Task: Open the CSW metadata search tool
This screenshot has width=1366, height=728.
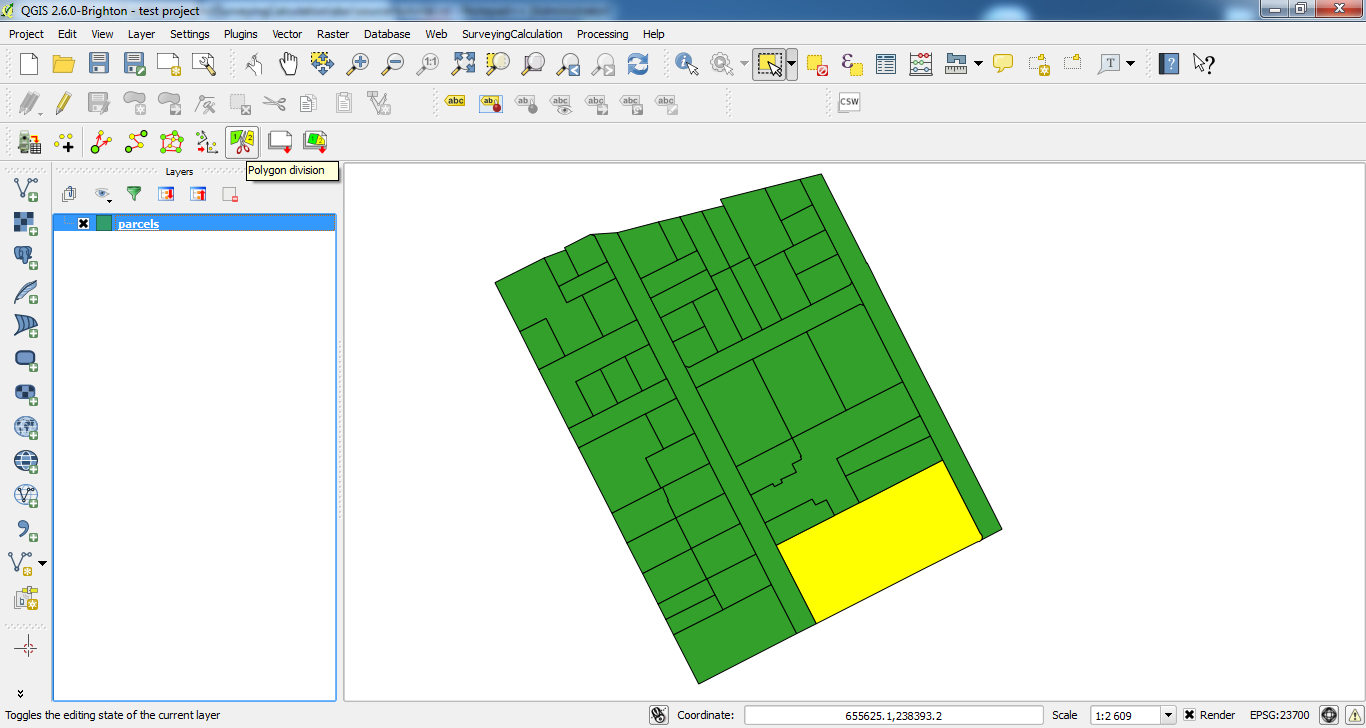Action: tap(849, 102)
